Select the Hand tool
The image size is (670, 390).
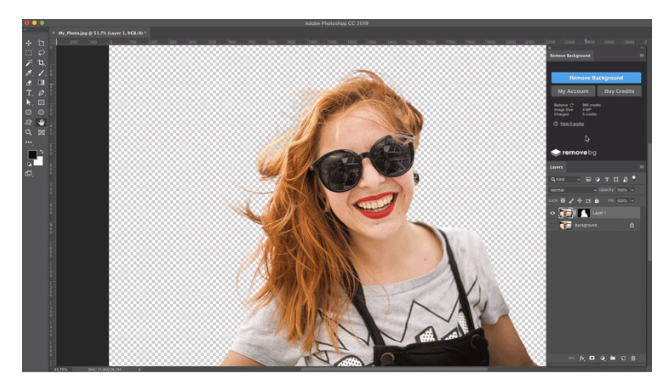click(41, 123)
